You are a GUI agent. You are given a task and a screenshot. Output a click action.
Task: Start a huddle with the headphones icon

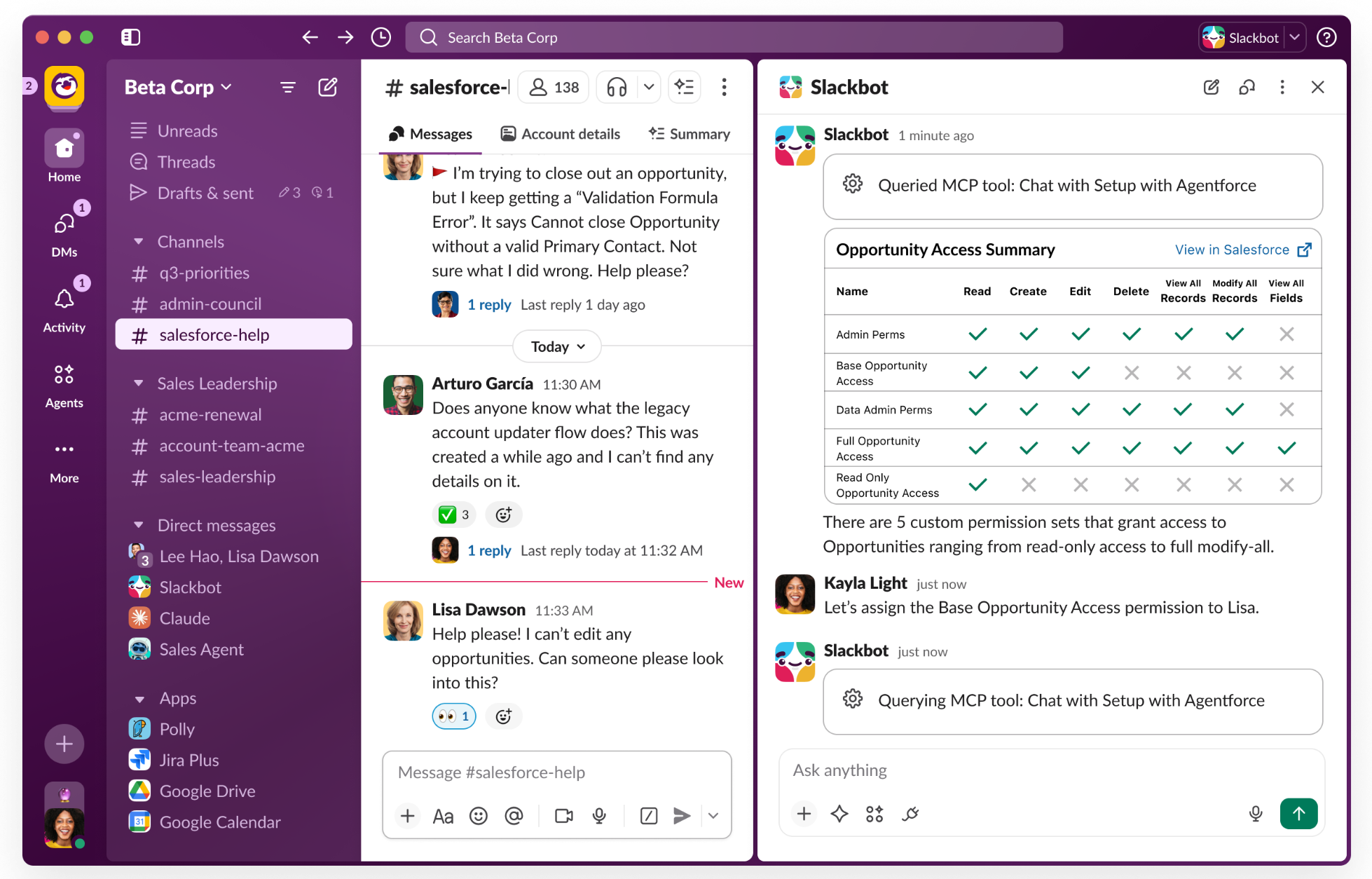[x=615, y=87]
